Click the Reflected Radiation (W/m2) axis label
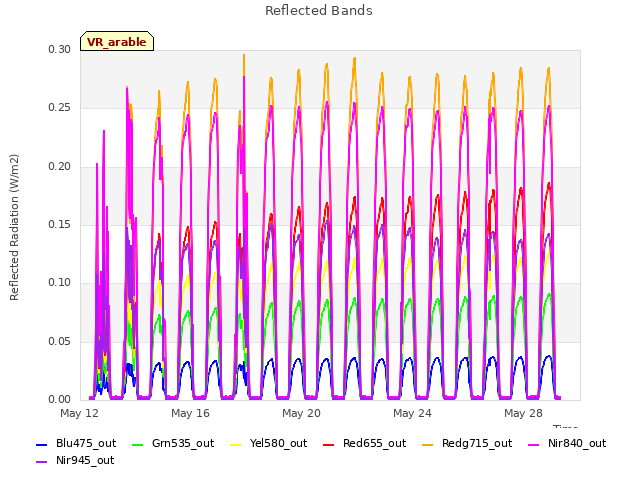This screenshot has height=480, width=640. point(14,227)
